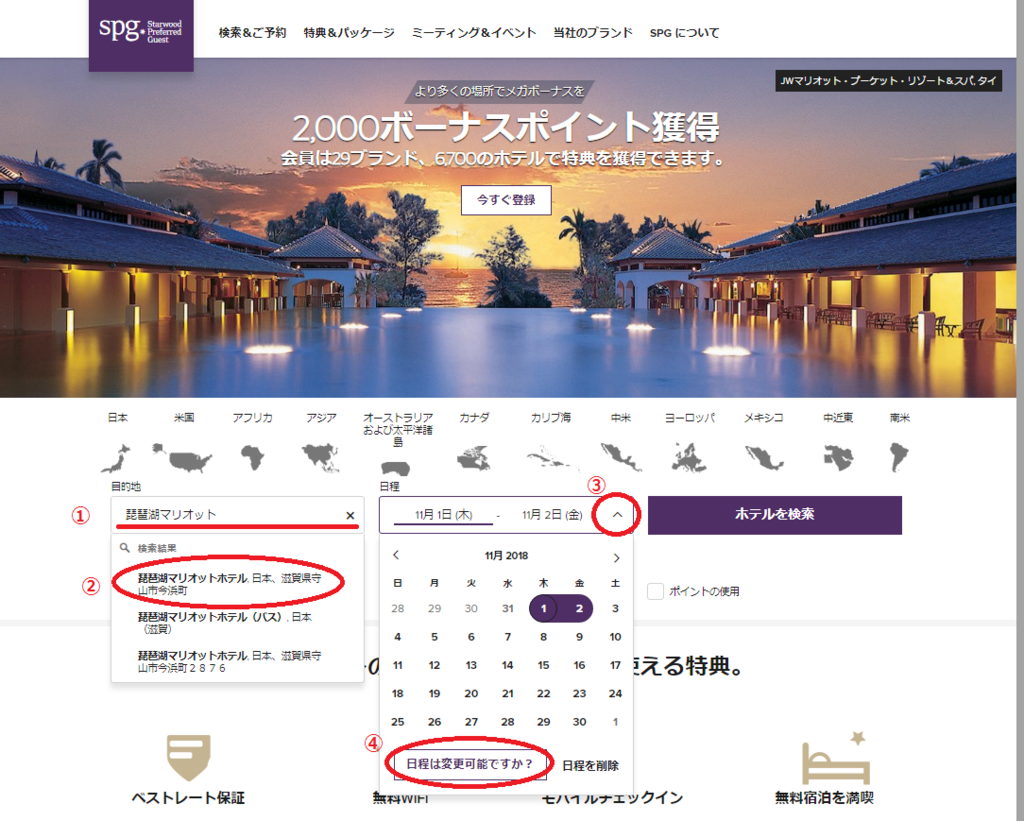Viewport: 1024px width, 821px height.
Task: Select first suggestion 琵琶湖マリオットホテル 守山市今浜町
Action: click(x=230, y=584)
